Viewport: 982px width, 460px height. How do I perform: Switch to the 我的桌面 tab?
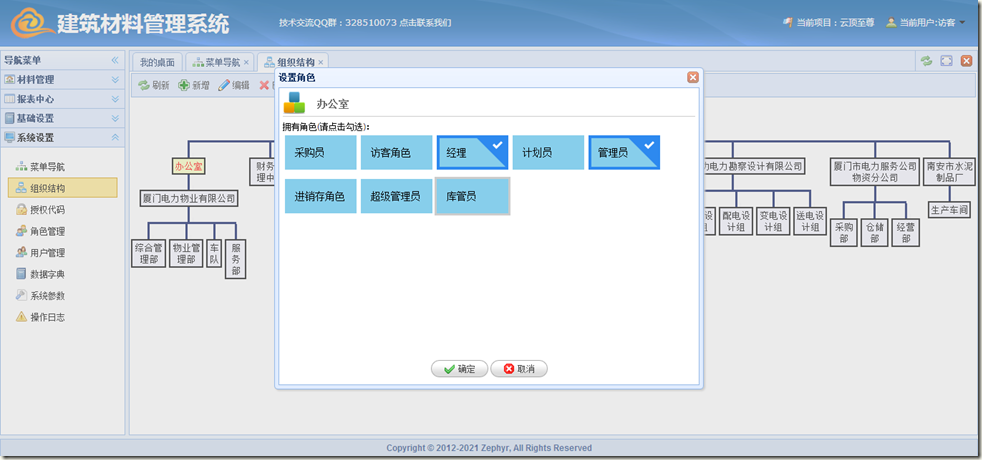[x=157, y=62]
